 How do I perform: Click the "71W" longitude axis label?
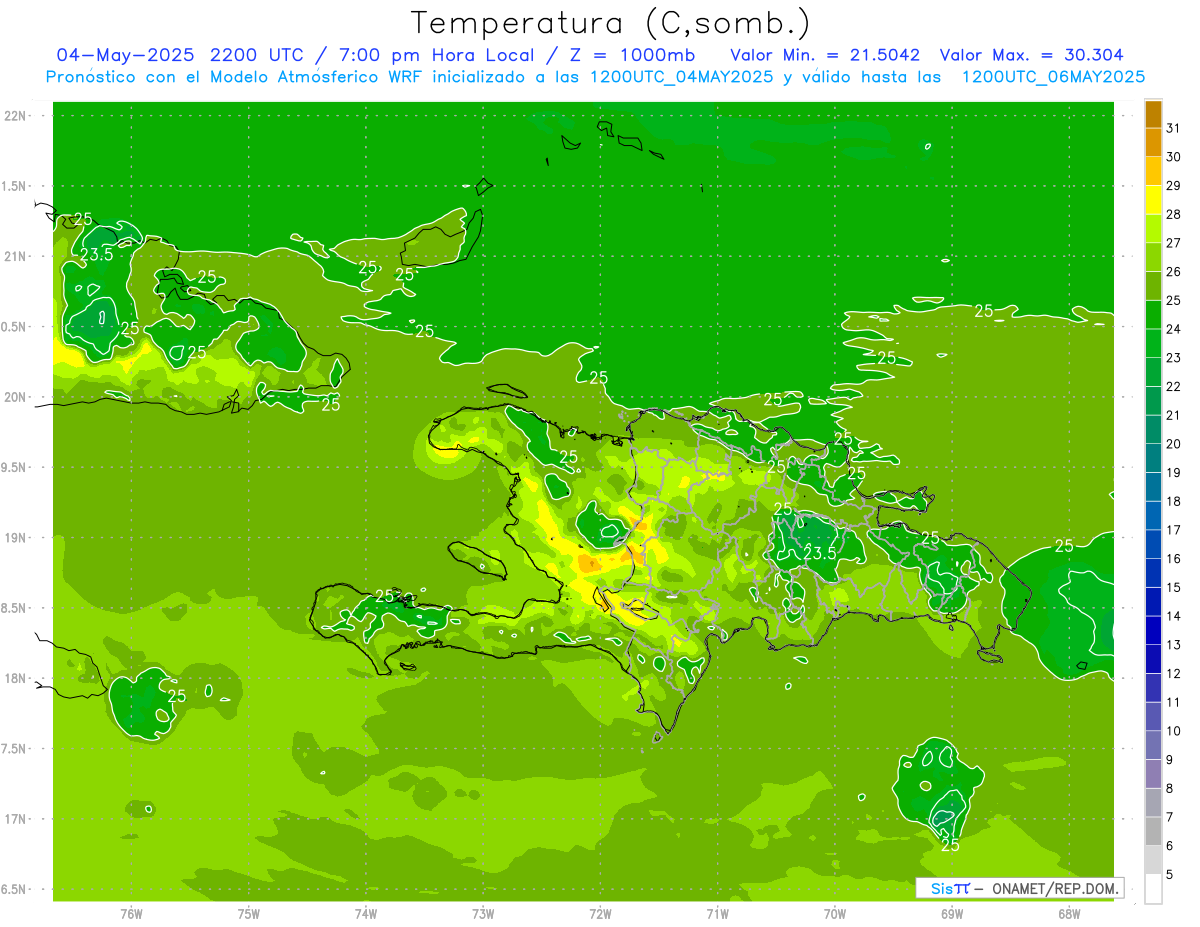click(717, 913)
